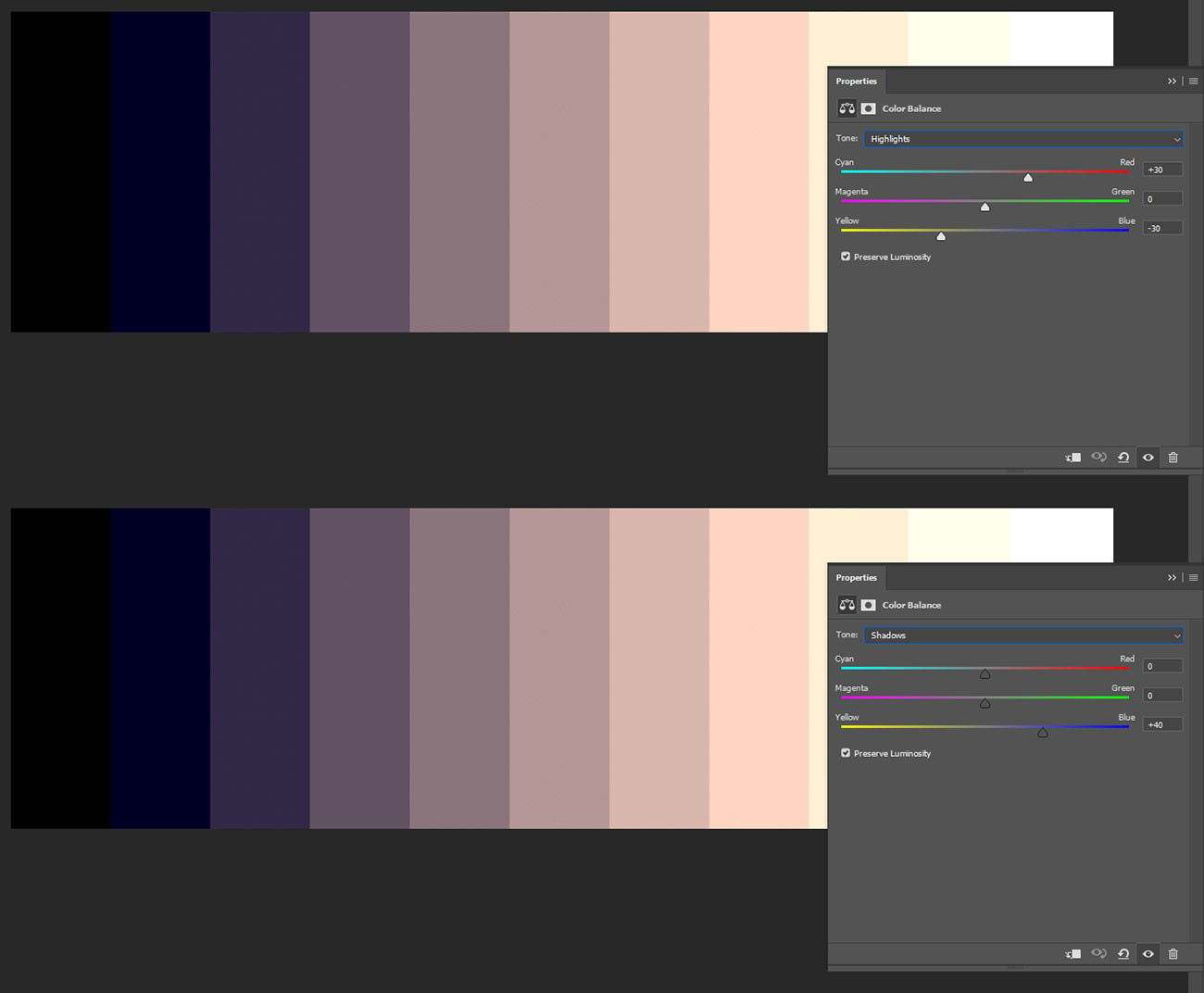Select the layer mask icon in Highlights panel
Viewport: 1204px width, 993px height.
click(868, 108)
